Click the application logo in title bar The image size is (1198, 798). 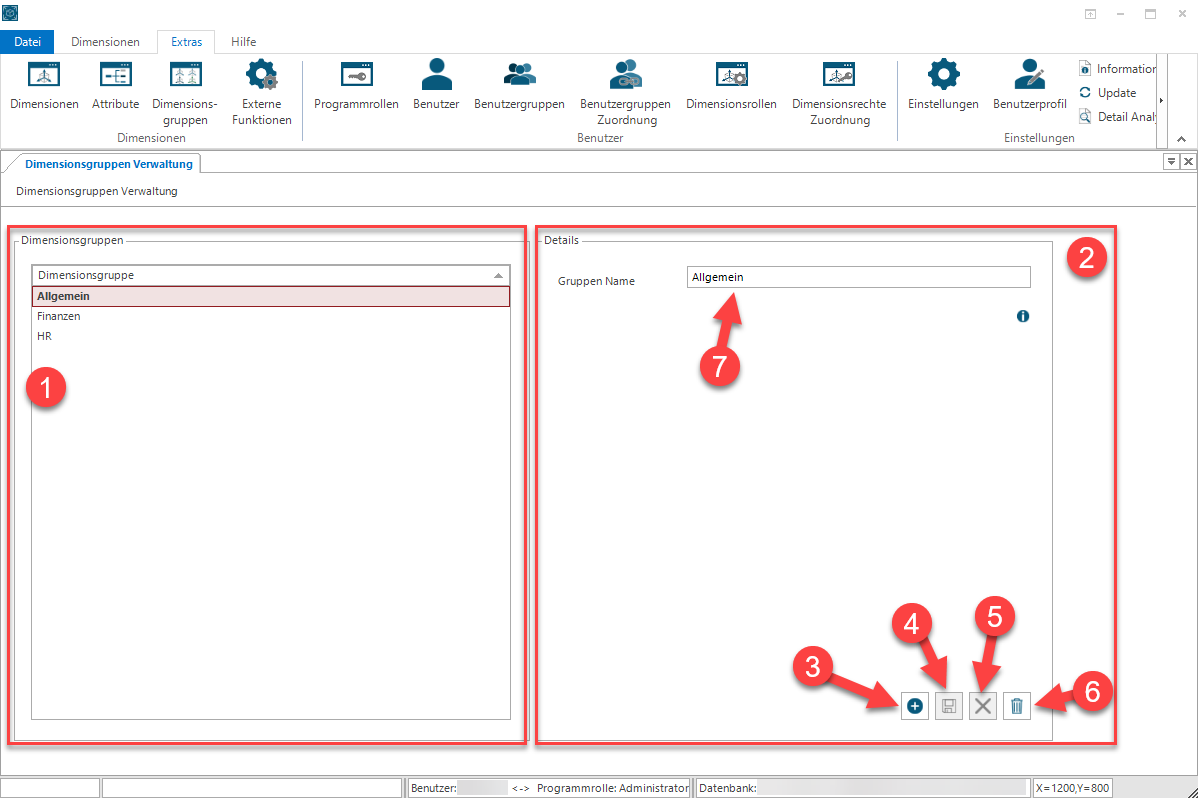[x=10, y=13]
